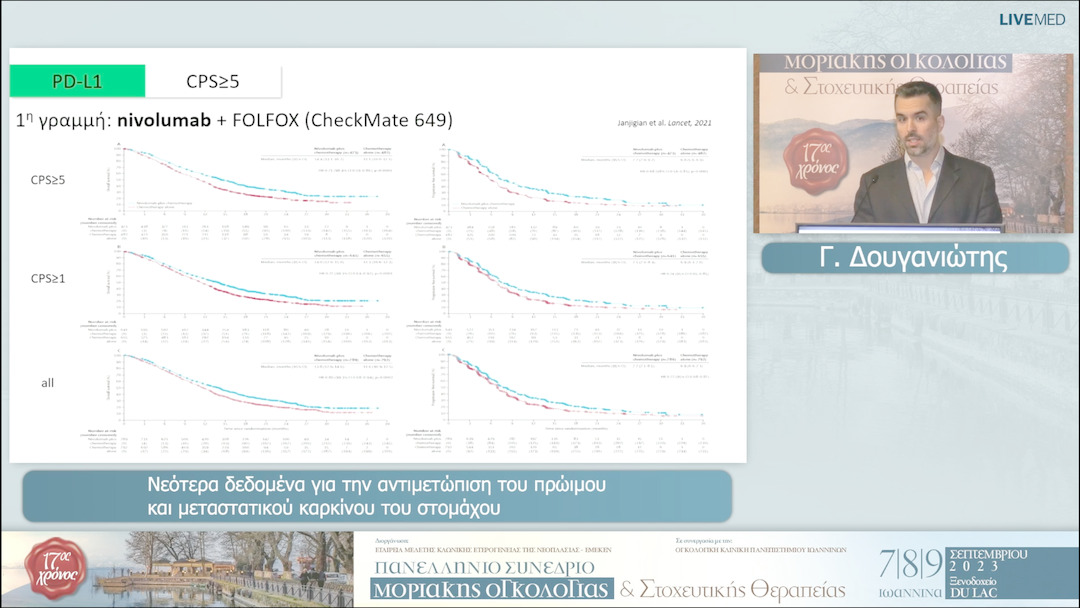Screen dimensions: 1080x608
Task: Click the Ξενοδοχείο DU LAC venue text
Action: click(973, 587)
